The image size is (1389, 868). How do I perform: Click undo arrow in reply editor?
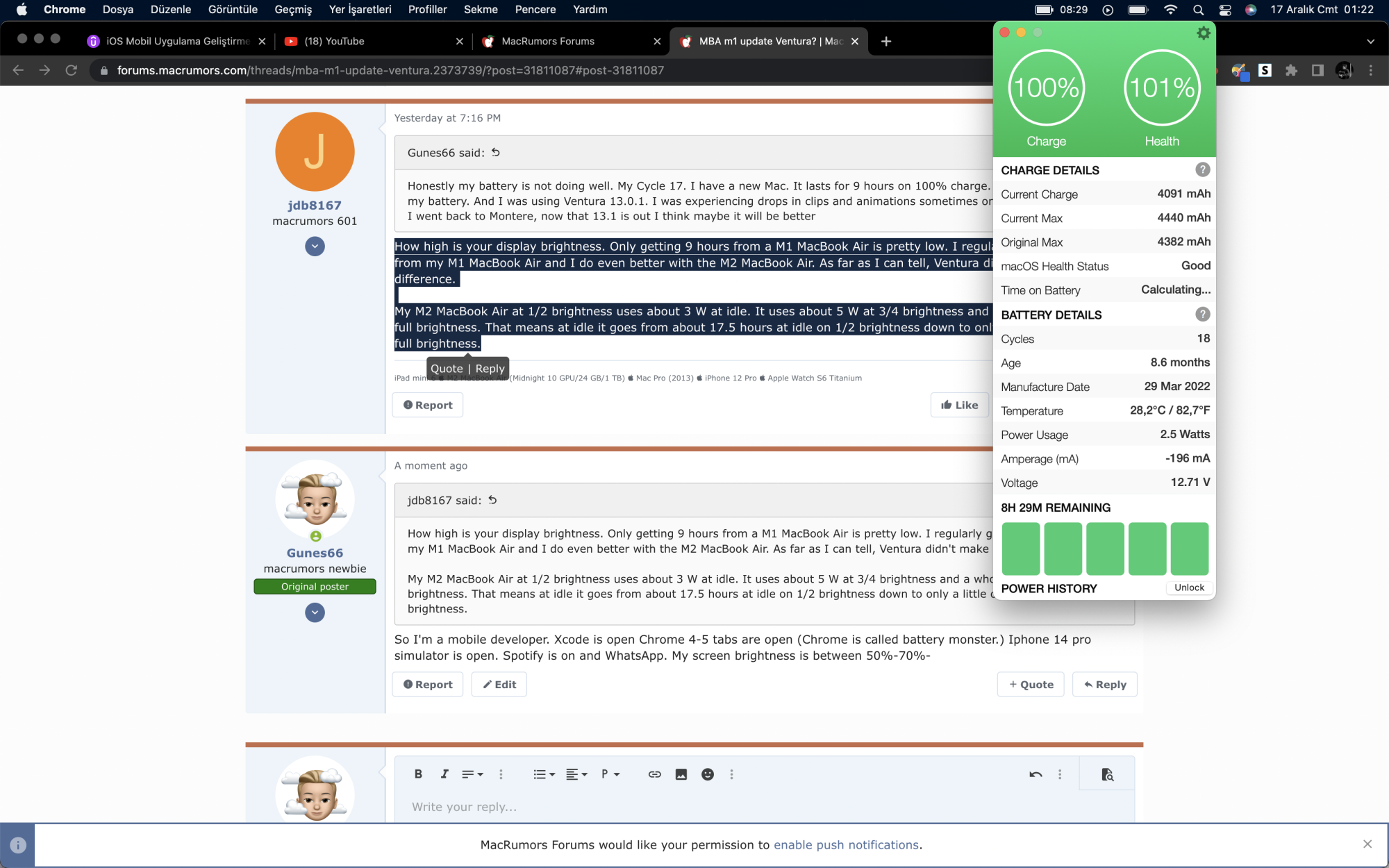click(x=1035, y=774)
